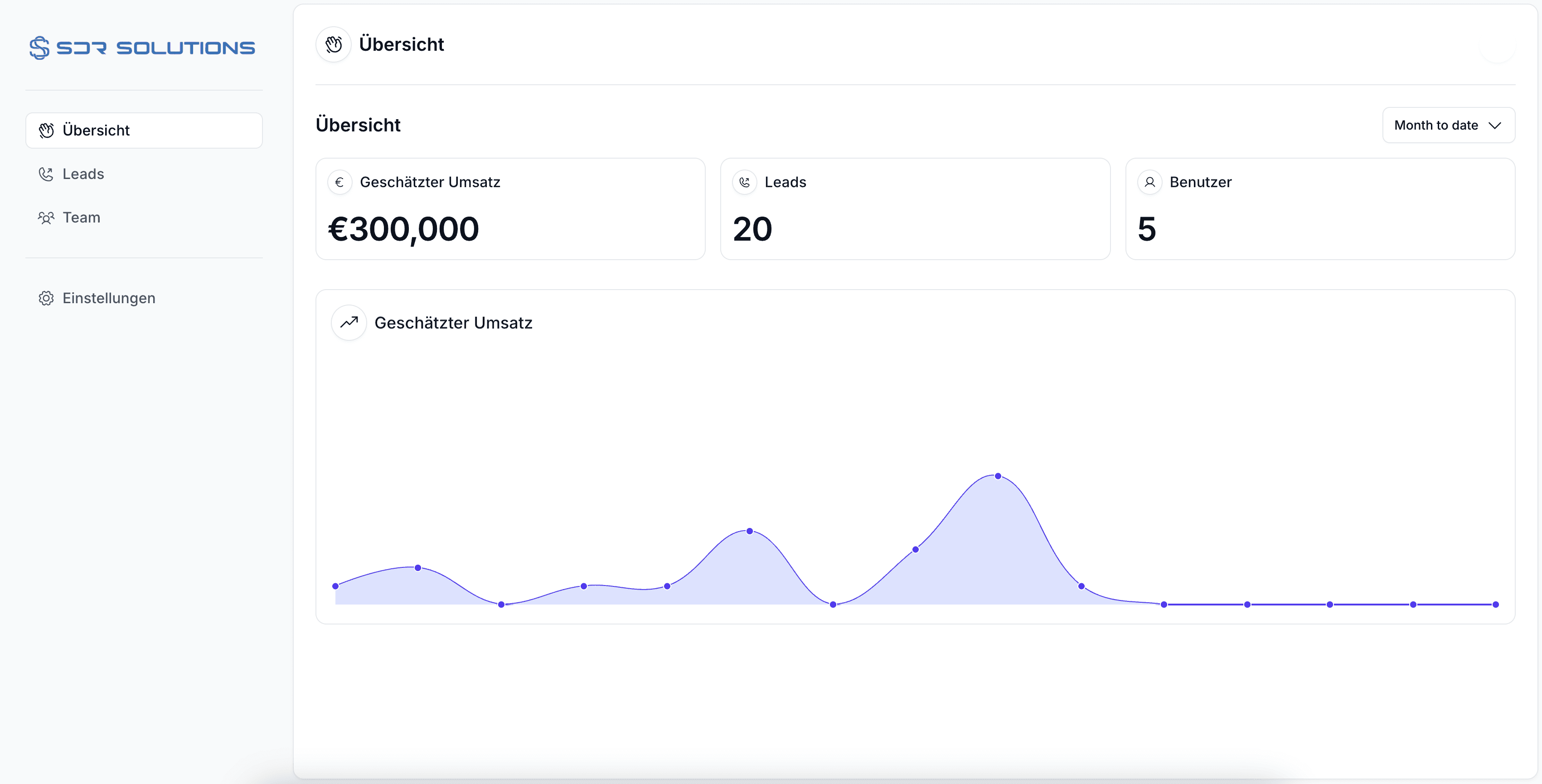
Task: Click the phone icon on Leads card
Action: coord(744,182)
